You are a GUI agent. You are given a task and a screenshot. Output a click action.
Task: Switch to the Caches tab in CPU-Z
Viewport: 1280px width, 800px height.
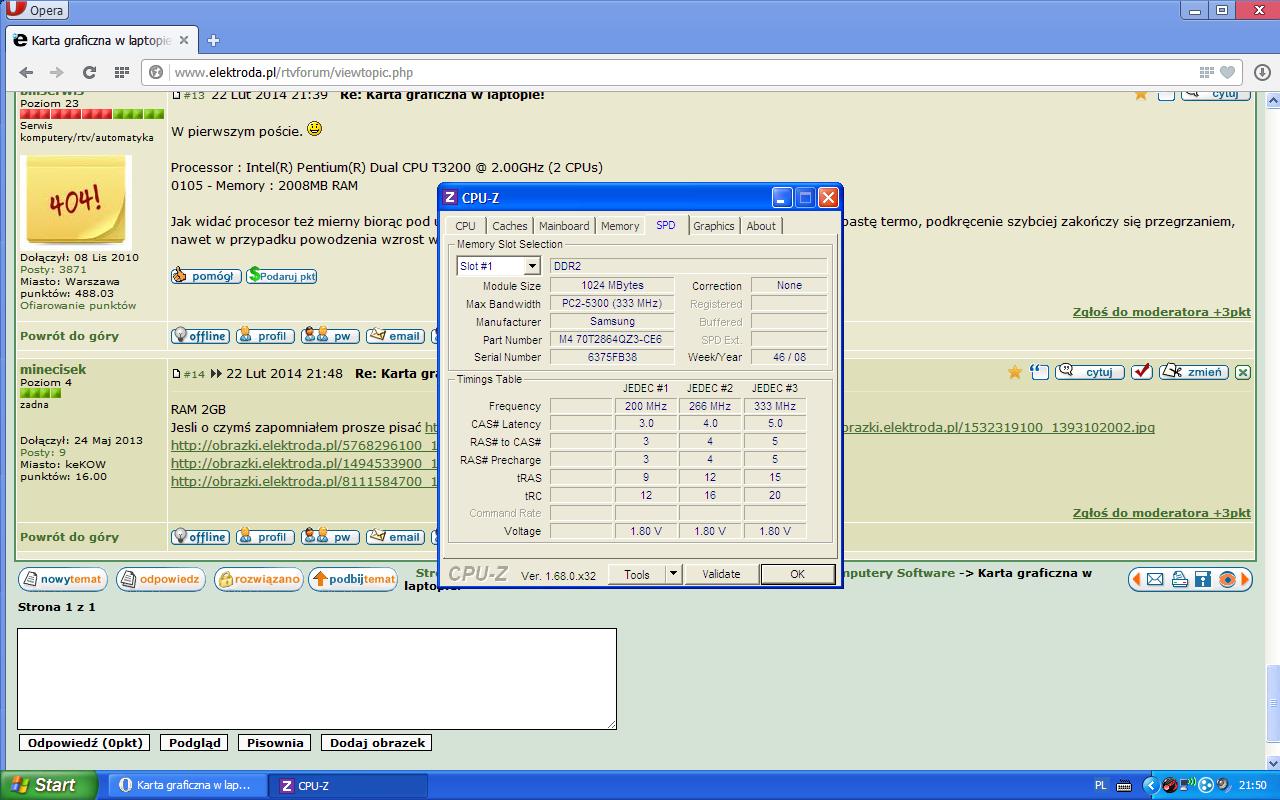pyautogui.click(x=510, y=226)
